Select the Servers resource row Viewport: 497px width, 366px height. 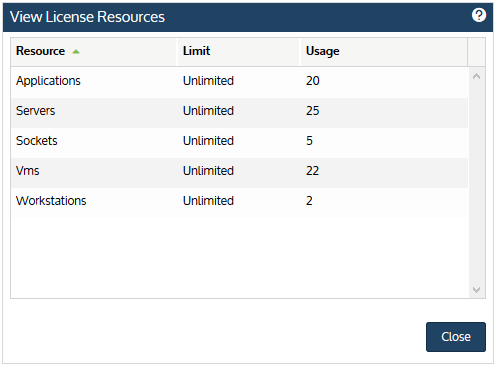[x=239, y=113]
